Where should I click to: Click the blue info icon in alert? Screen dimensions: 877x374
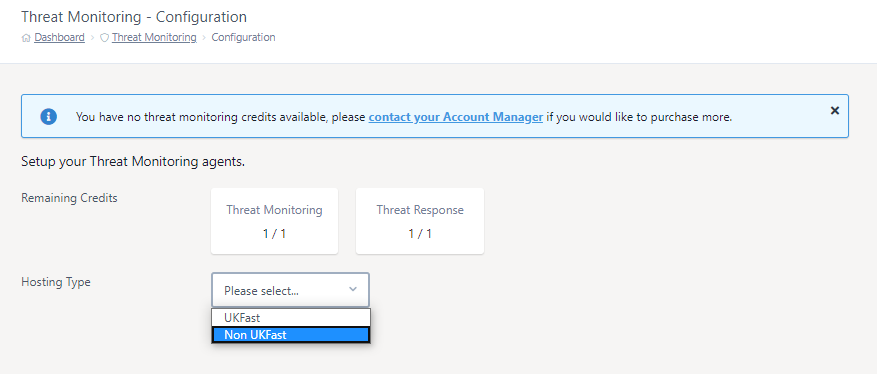[49, 117]
